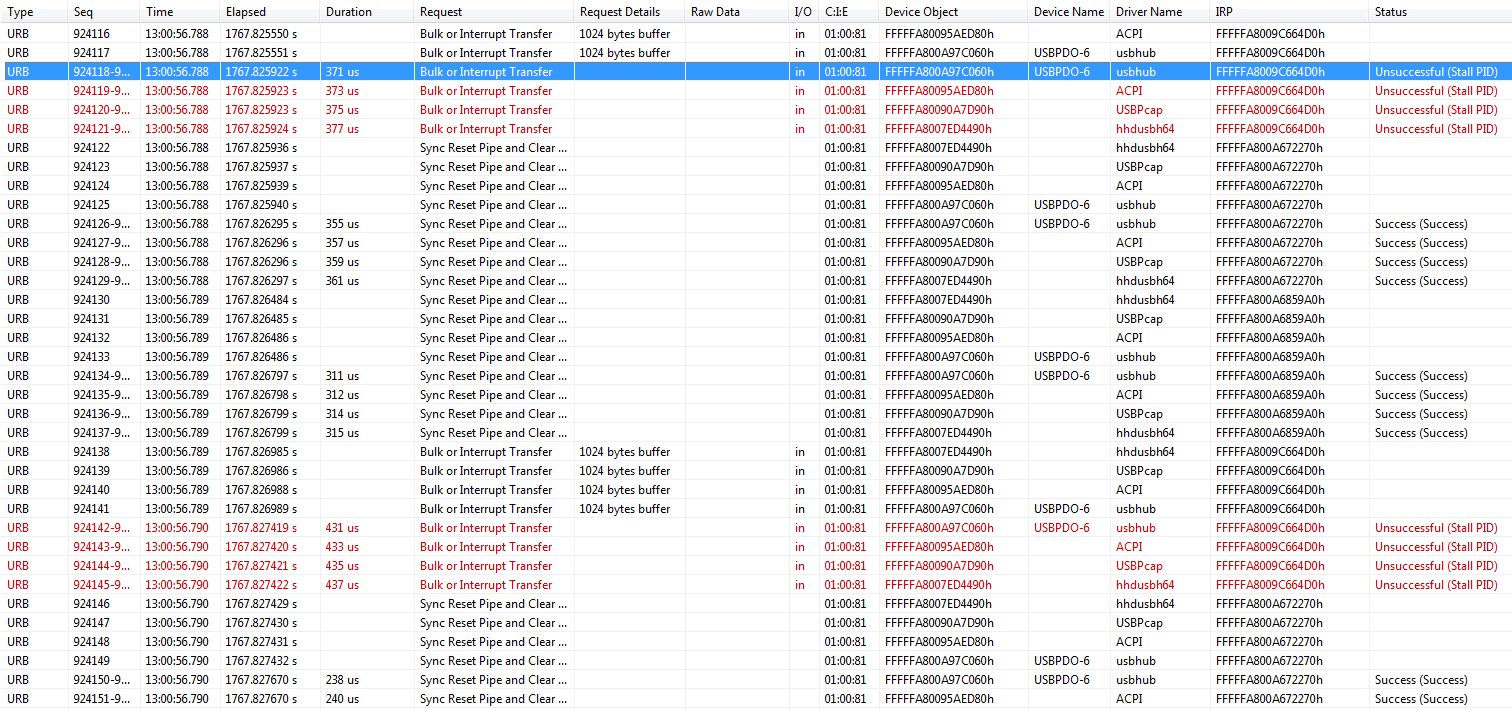Click the 311 us duration cell
The image size is (1512, 710).
[x=367, y=376]
